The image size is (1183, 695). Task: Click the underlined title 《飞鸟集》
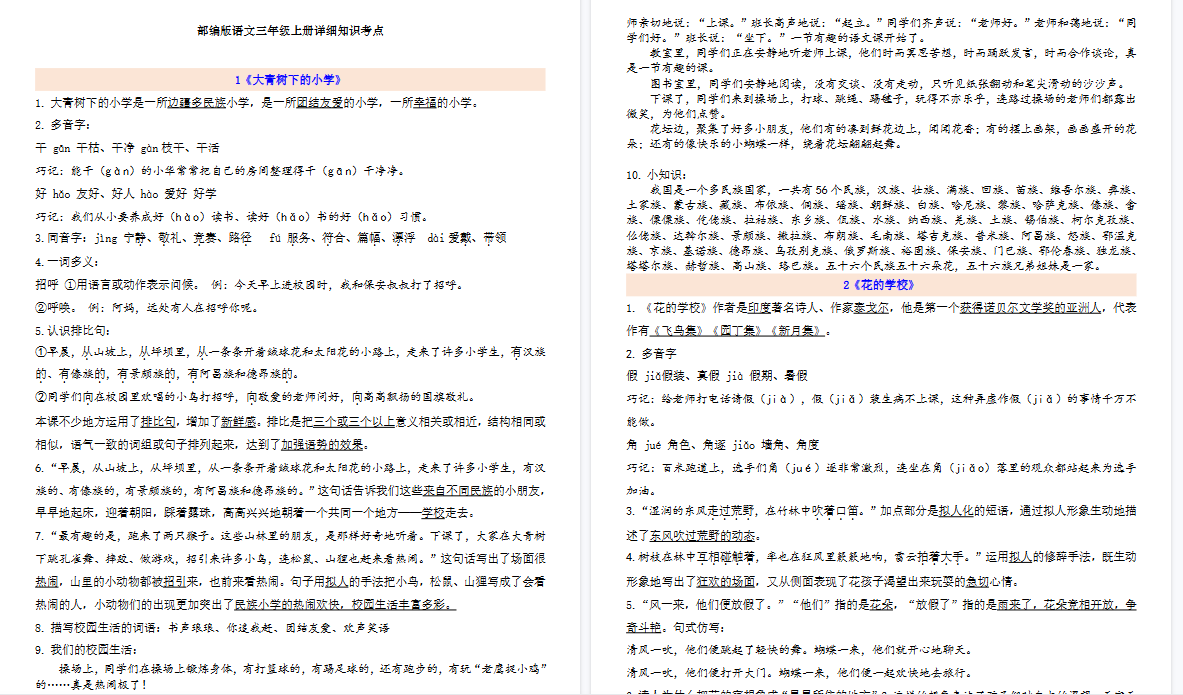(x=679, y=331)
